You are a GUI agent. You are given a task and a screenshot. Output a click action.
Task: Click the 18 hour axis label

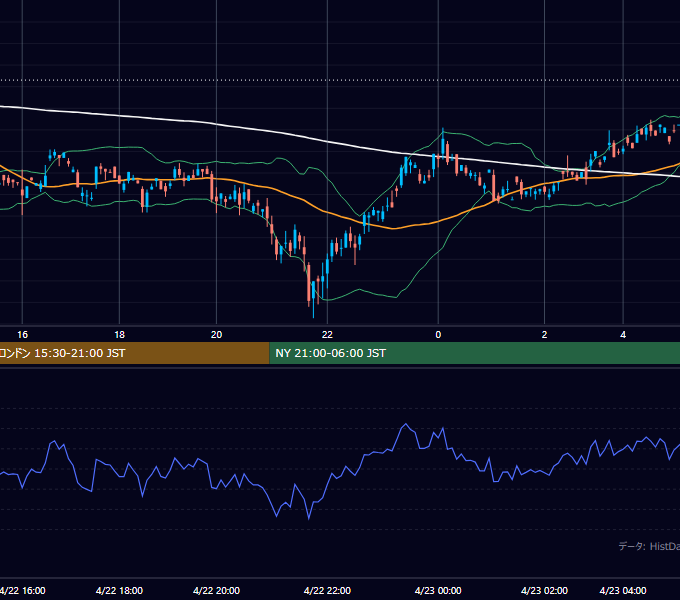coord(119,335)
